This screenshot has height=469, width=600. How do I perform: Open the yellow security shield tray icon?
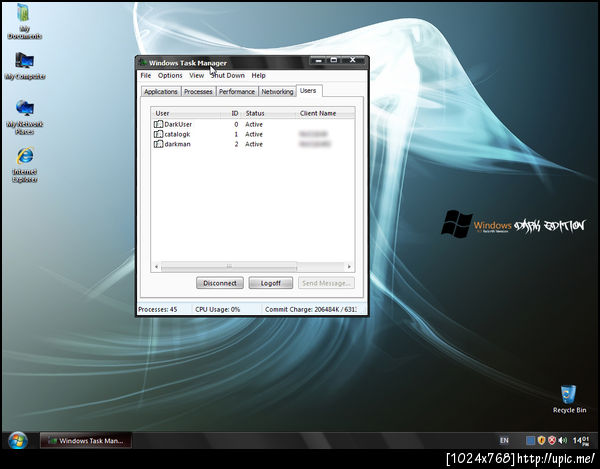541,441
